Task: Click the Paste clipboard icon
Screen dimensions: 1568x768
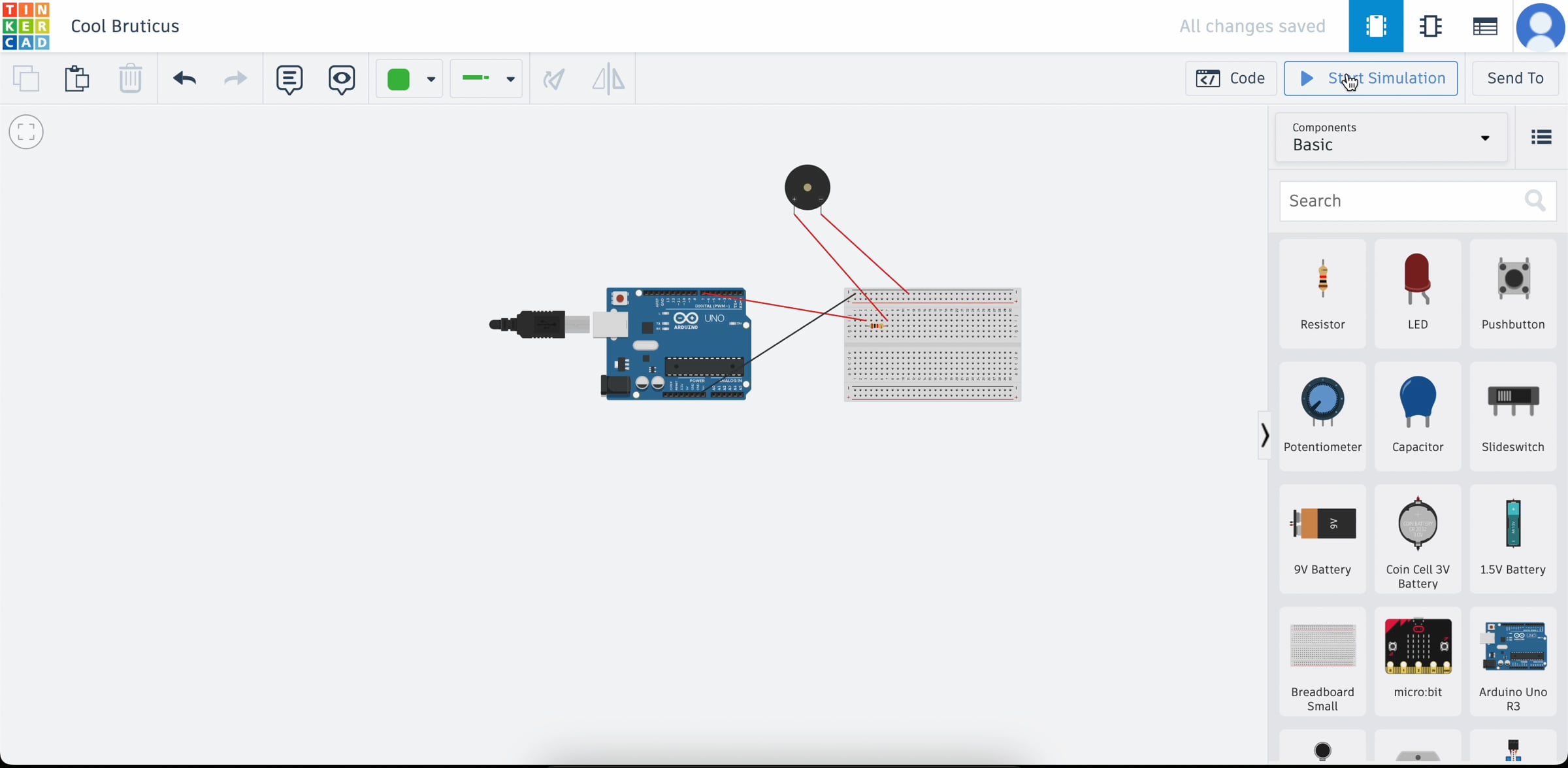Action: [x=77, y=79]
